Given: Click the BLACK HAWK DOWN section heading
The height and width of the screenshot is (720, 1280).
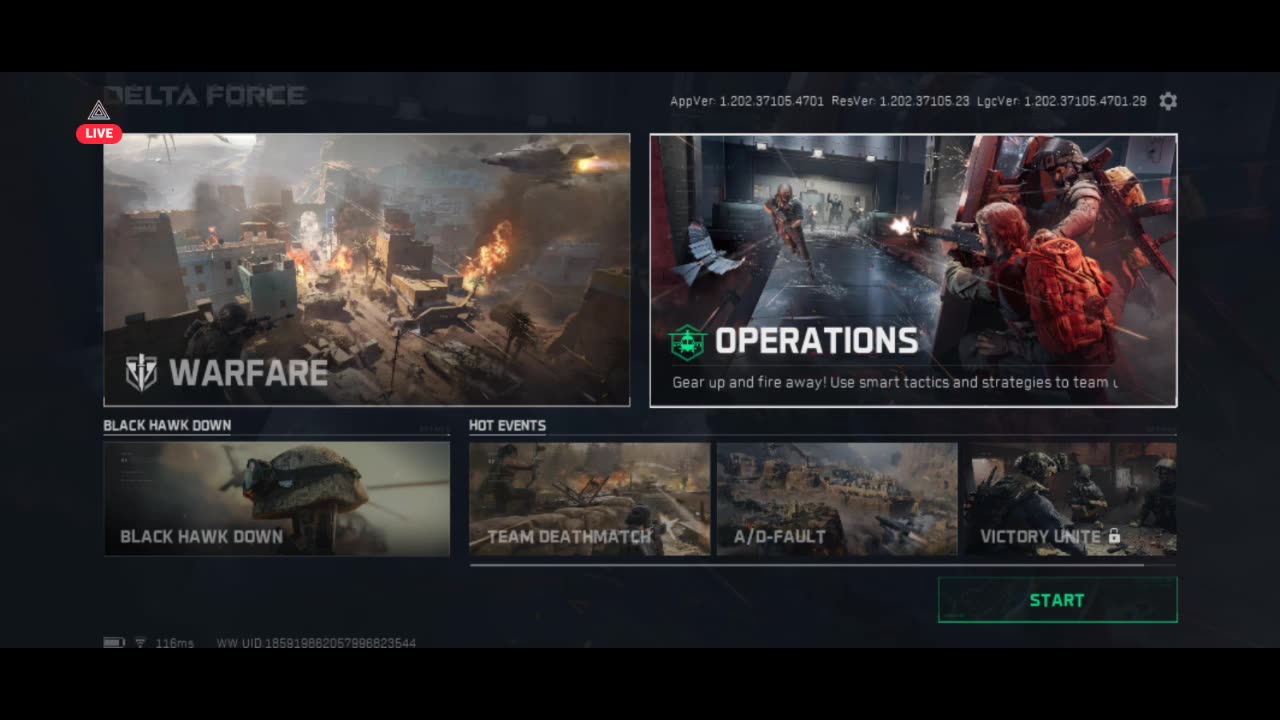Looking at the screenshot, I should (167, 425).
